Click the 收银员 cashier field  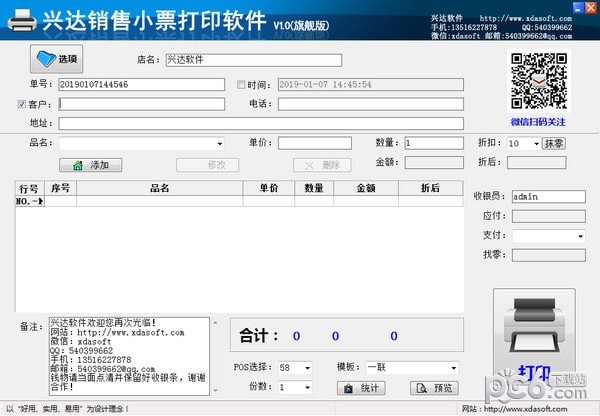coord(549,197)
